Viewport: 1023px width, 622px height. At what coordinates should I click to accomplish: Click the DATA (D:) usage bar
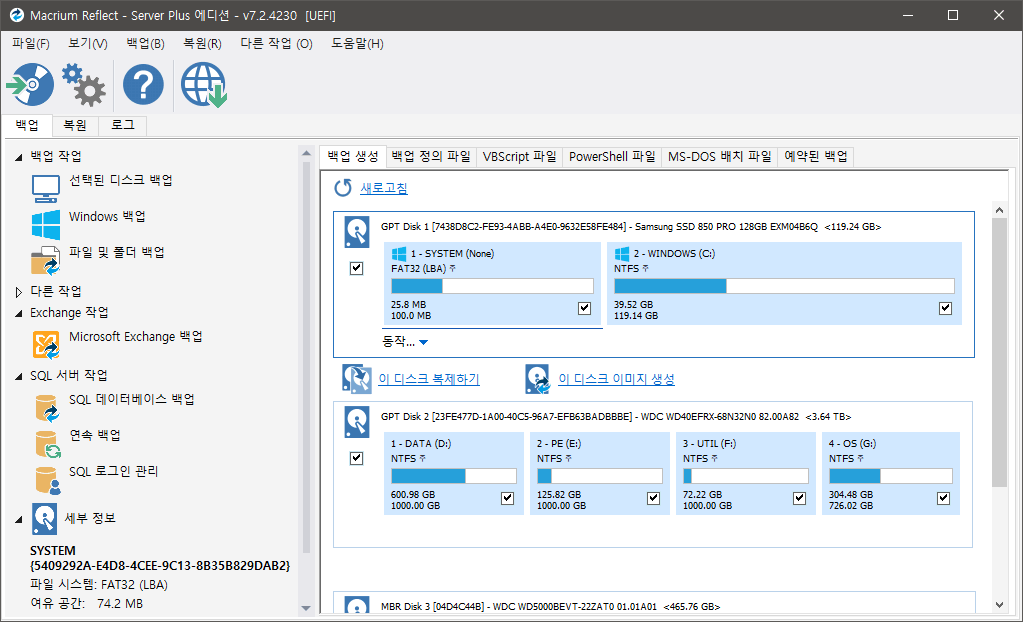pos(453,476)
